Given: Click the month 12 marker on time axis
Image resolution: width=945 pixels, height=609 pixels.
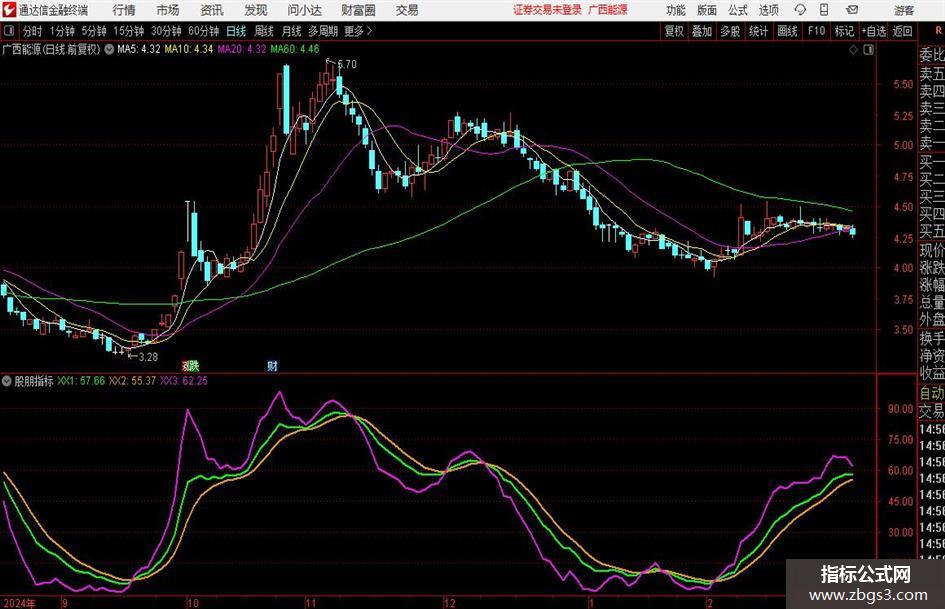Looking at the screenshot, I should point(450,603).
